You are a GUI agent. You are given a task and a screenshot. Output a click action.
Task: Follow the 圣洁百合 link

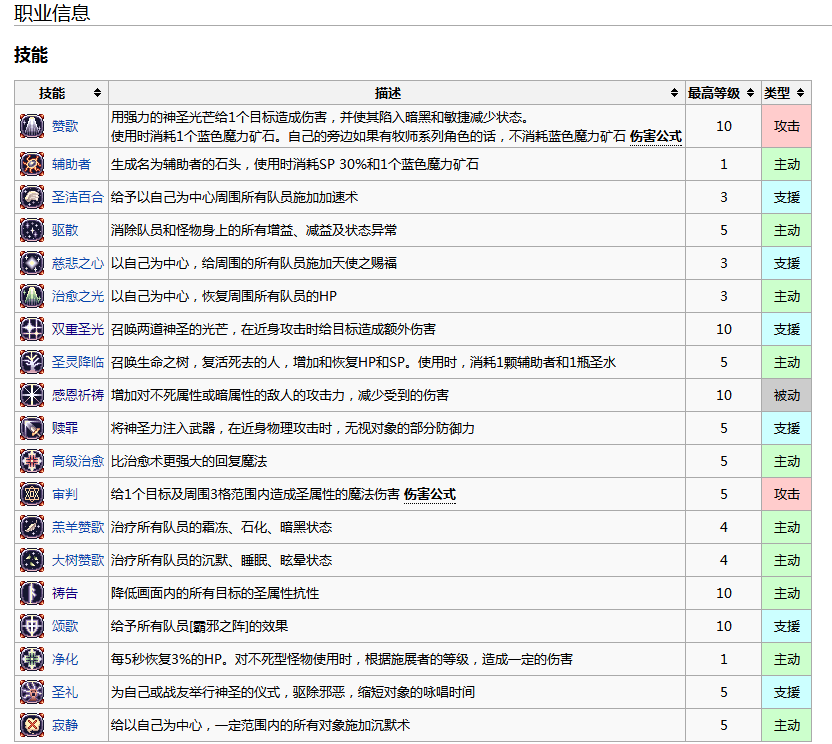pos(77,197)
